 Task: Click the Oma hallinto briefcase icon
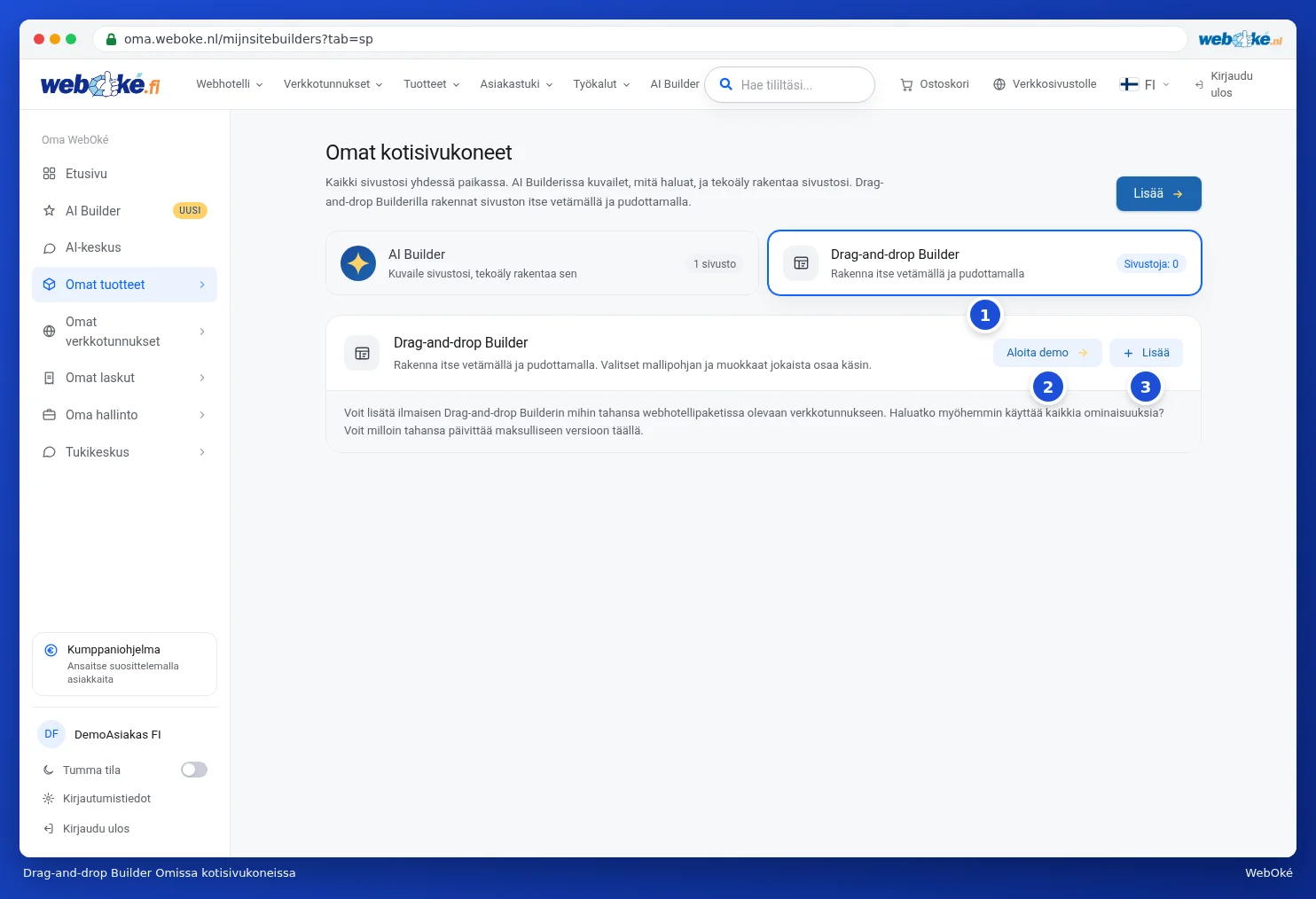coord(50,415)
